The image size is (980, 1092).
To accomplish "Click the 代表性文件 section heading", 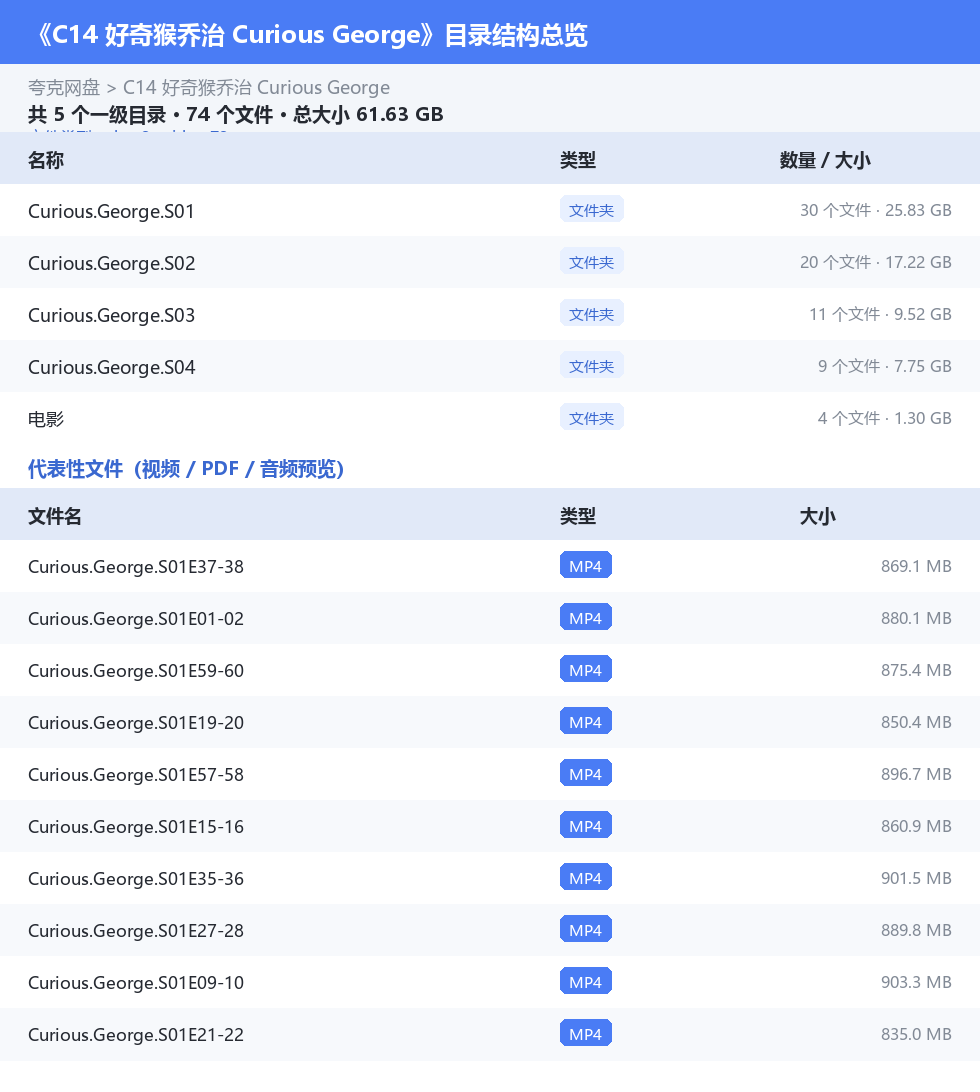I will click(186, 469).
